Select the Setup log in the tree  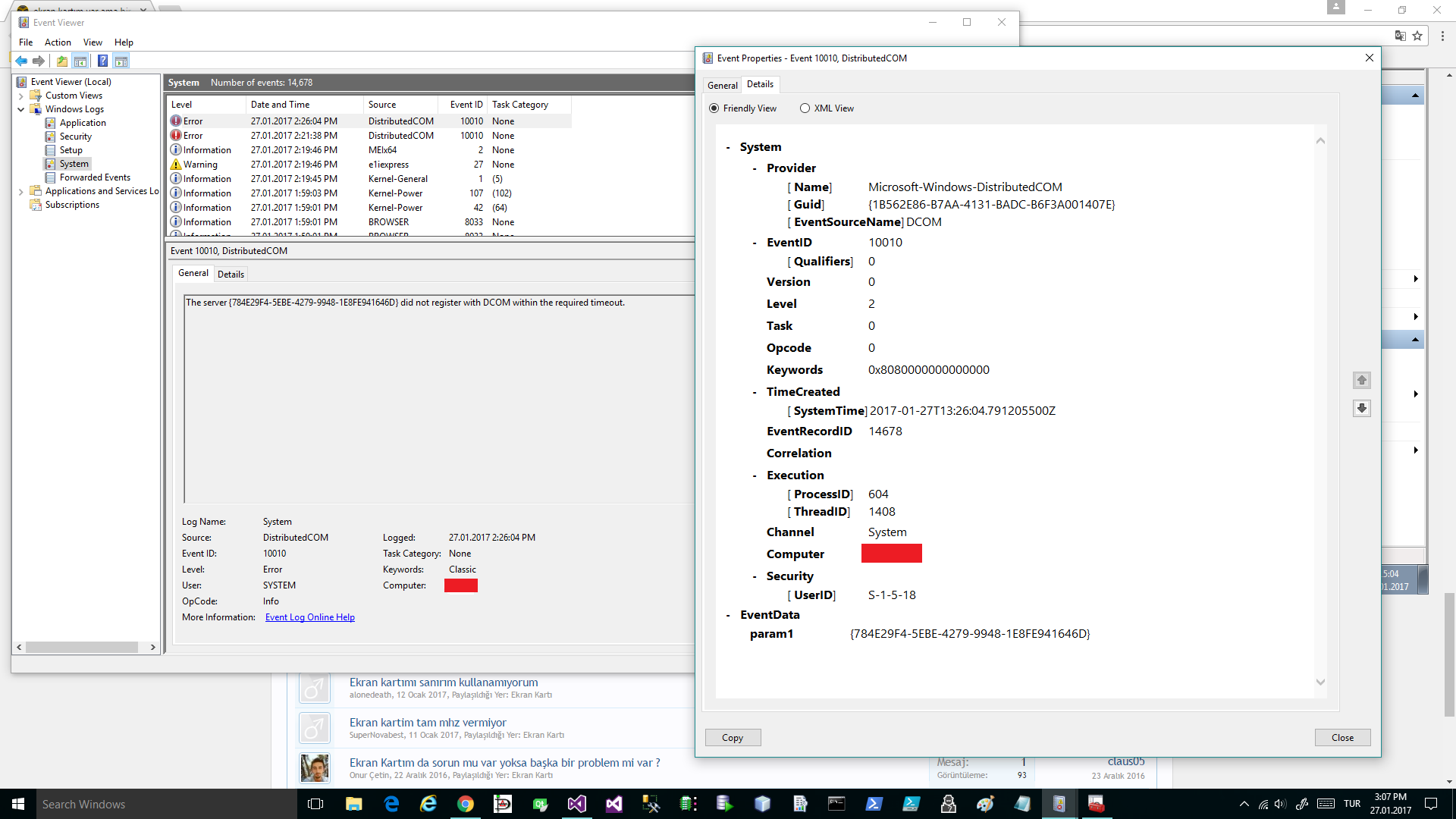pyautogui.click(x=71, y=150)
